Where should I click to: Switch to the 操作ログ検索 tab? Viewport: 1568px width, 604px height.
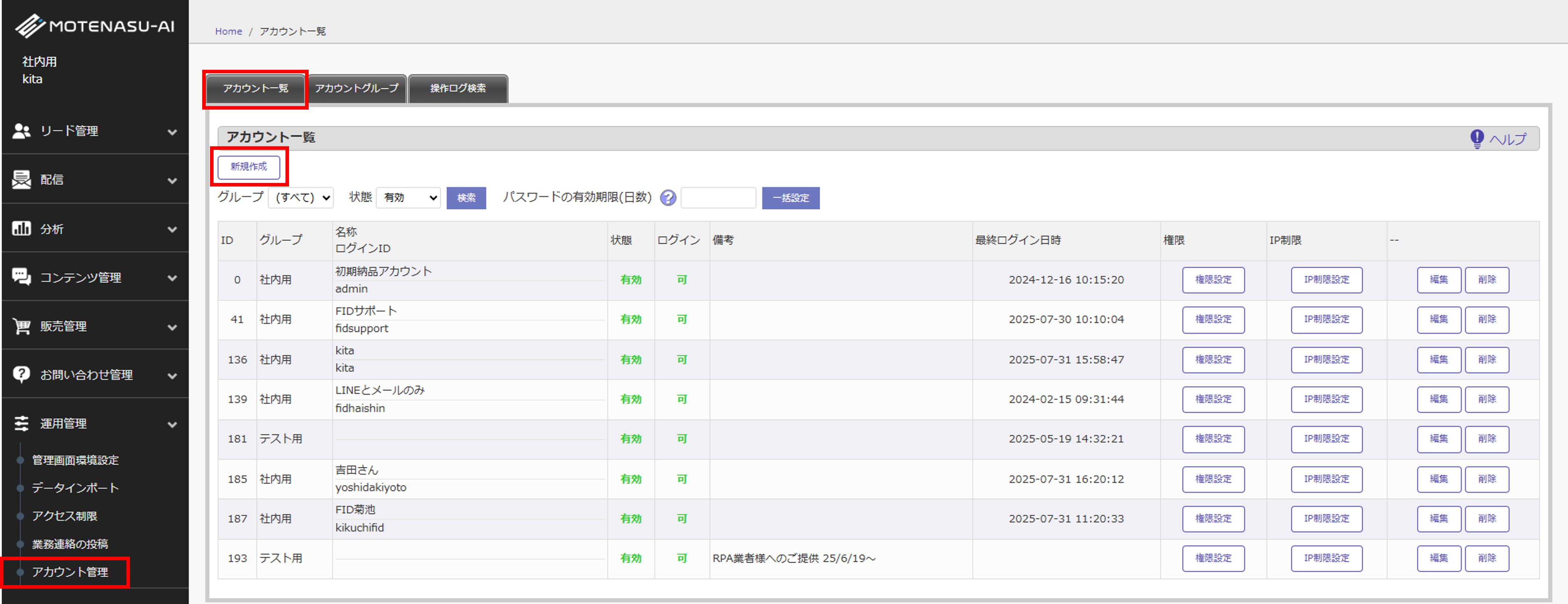coord(458,89)
